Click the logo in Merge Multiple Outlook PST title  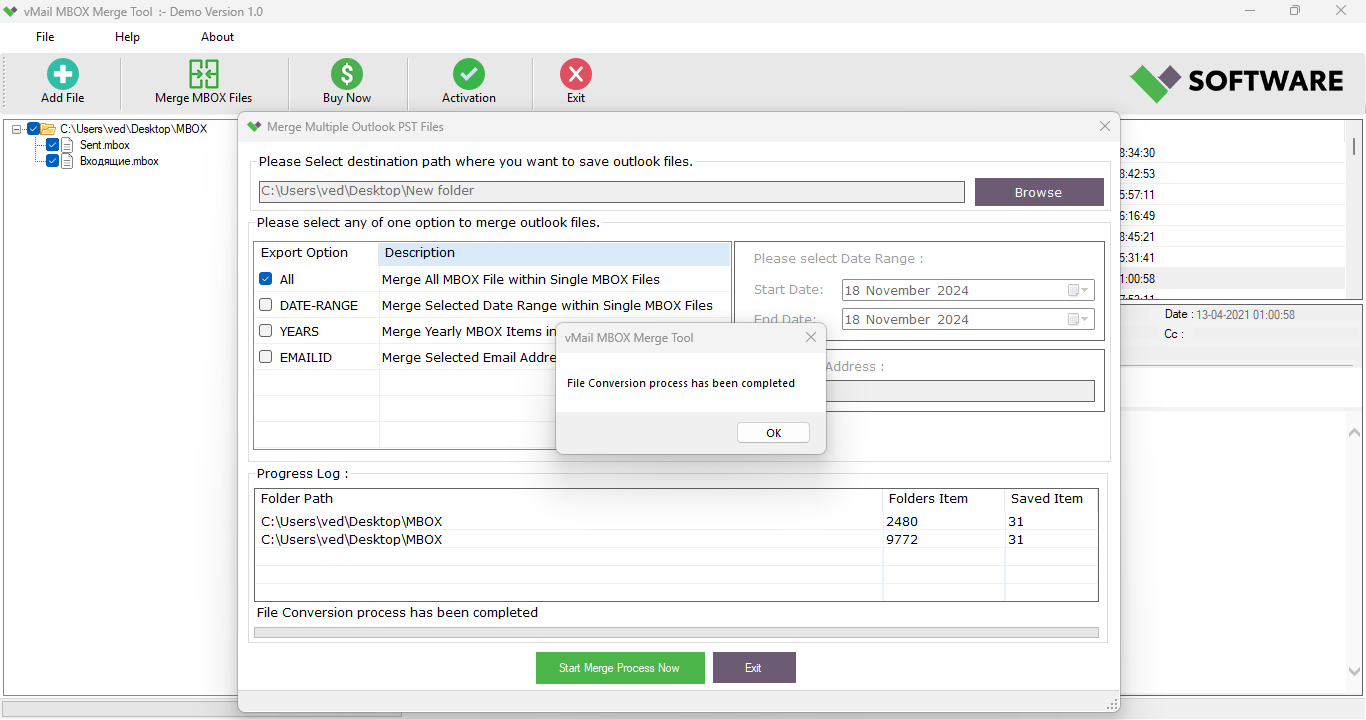click(254, 127)
